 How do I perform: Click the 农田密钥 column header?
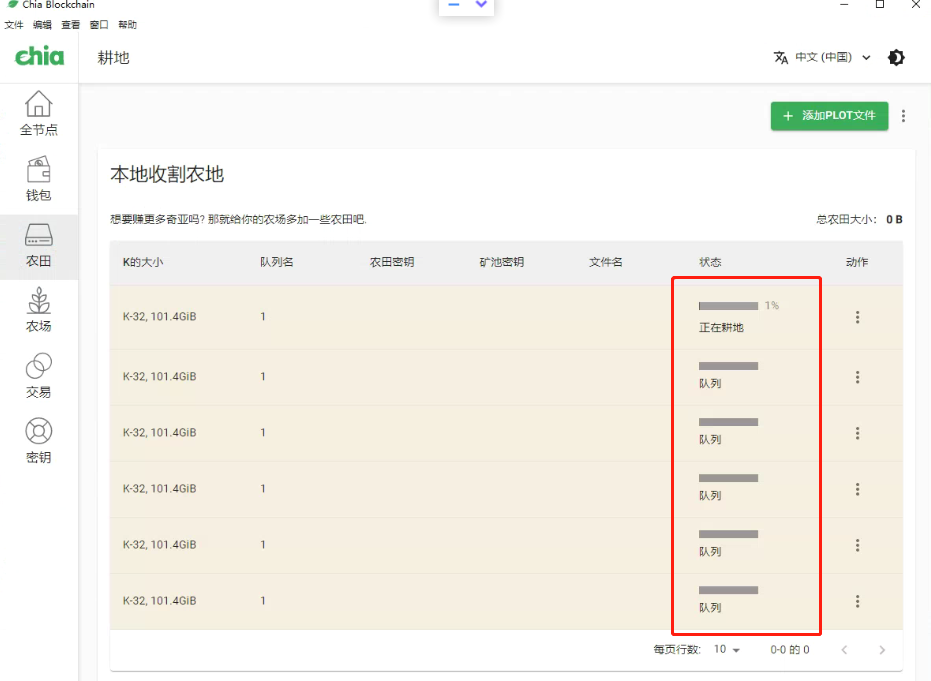pos(392,262)
